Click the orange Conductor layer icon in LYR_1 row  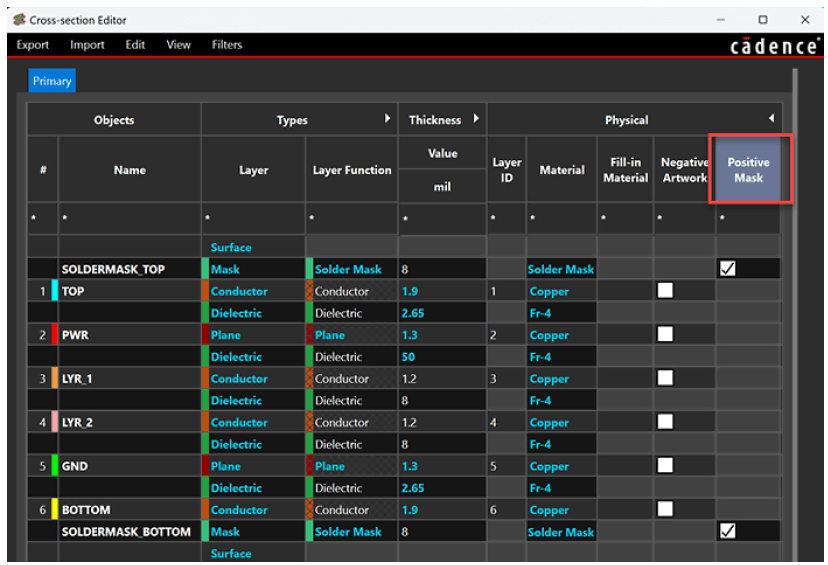click(205, 379)
